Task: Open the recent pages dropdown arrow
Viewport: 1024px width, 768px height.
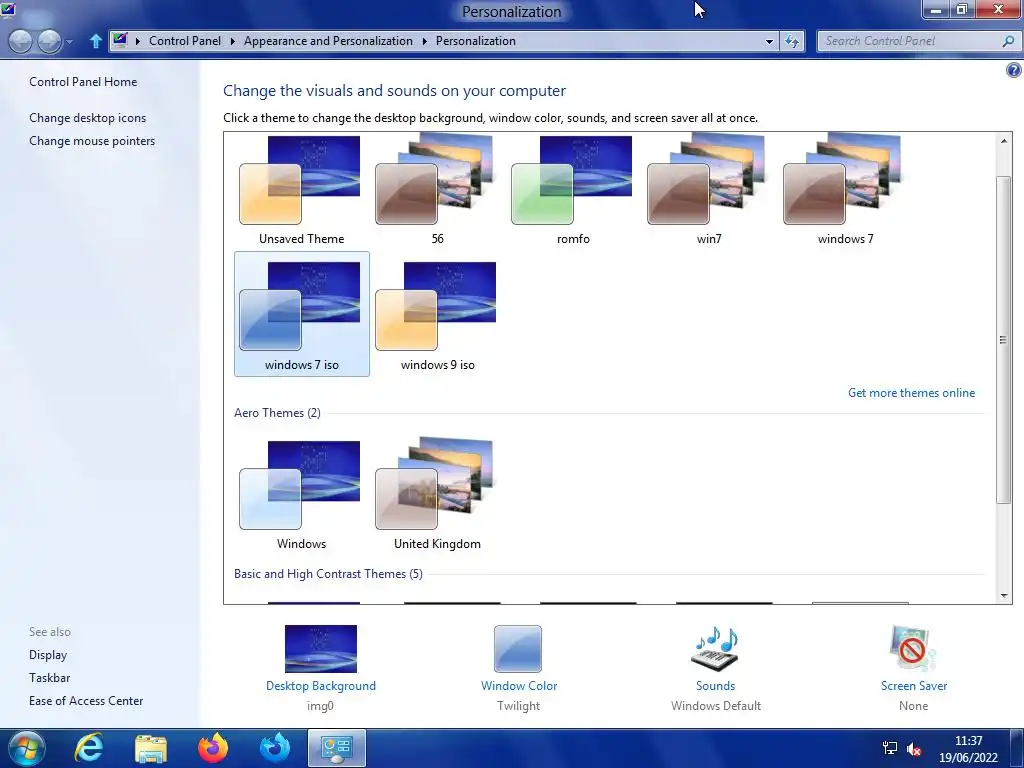Action: [x=69, y=42]
